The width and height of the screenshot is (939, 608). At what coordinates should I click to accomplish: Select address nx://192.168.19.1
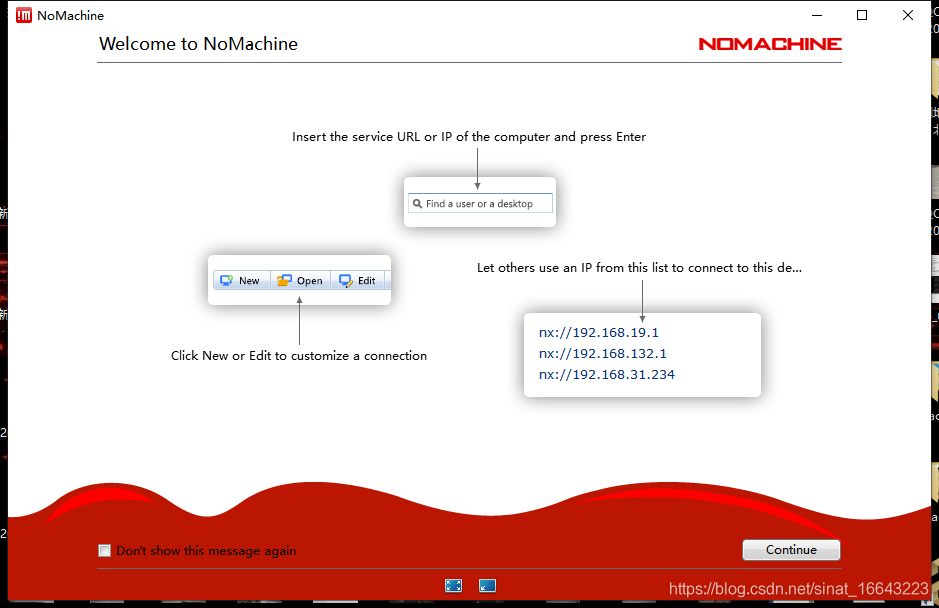click(598, 332)
